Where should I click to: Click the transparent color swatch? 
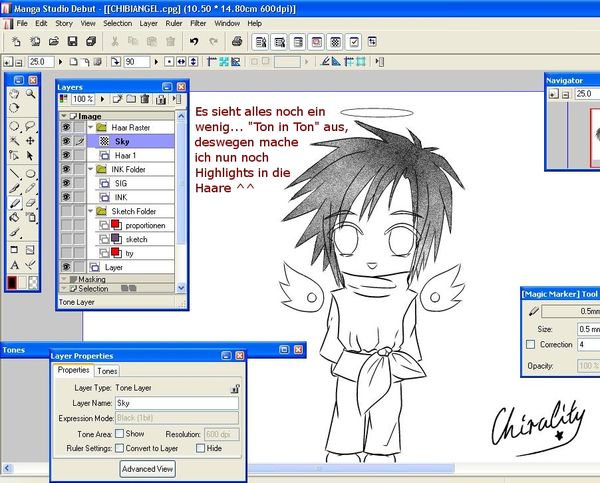[x=33, y=282]
